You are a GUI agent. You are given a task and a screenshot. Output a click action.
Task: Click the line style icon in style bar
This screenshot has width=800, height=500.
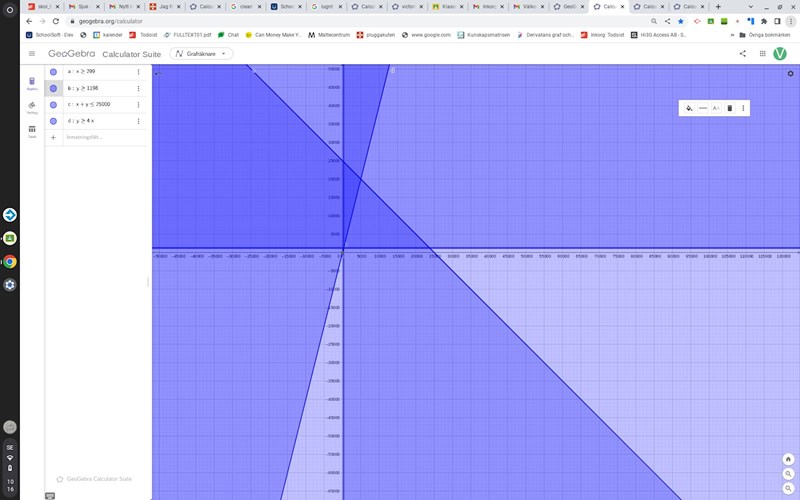703,108
